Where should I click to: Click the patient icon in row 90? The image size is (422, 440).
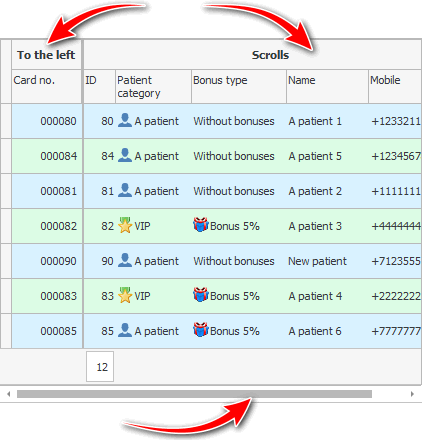125,261
